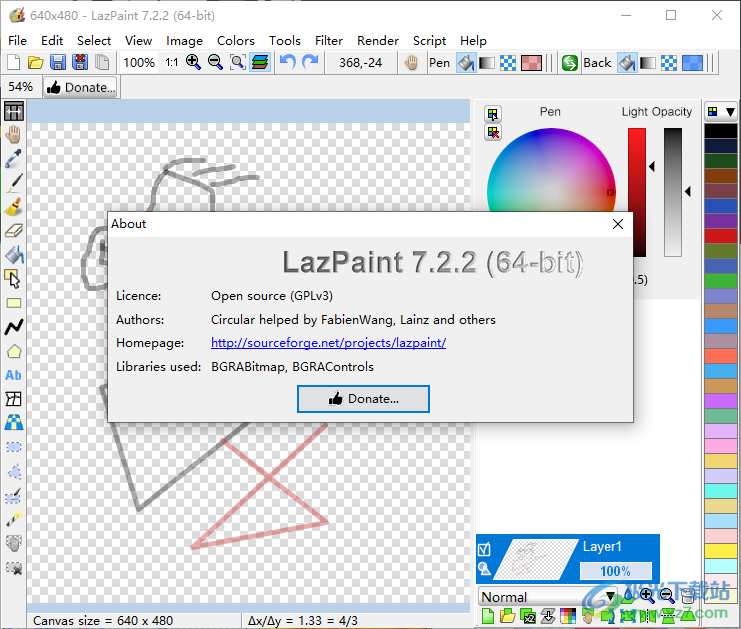Image resolution: width=741 pixels, height=629 pixels.
Task: Select gradient fill for Back
Action: tap(648, 63)
